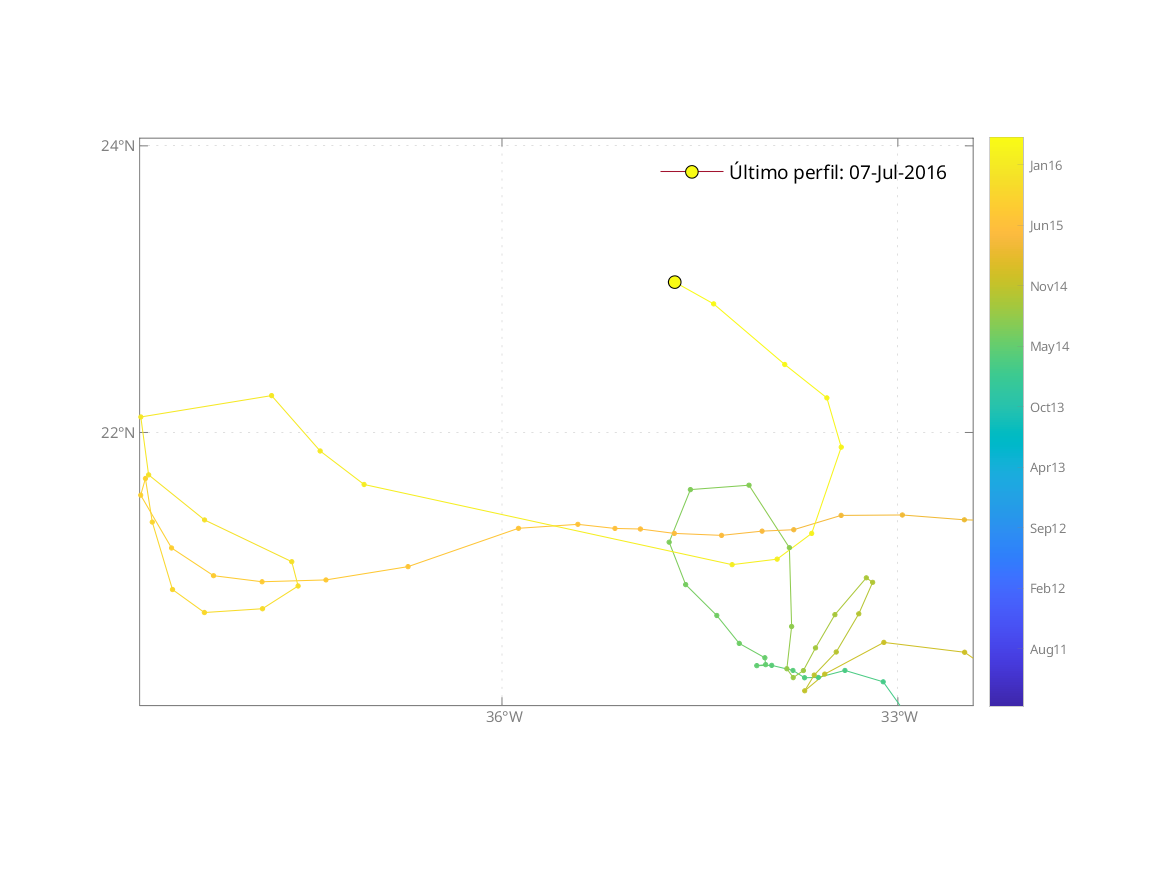Click the Jan16 colorbar label
1167x875 pixels.
pyautogui.click(x=1046, y=166)
